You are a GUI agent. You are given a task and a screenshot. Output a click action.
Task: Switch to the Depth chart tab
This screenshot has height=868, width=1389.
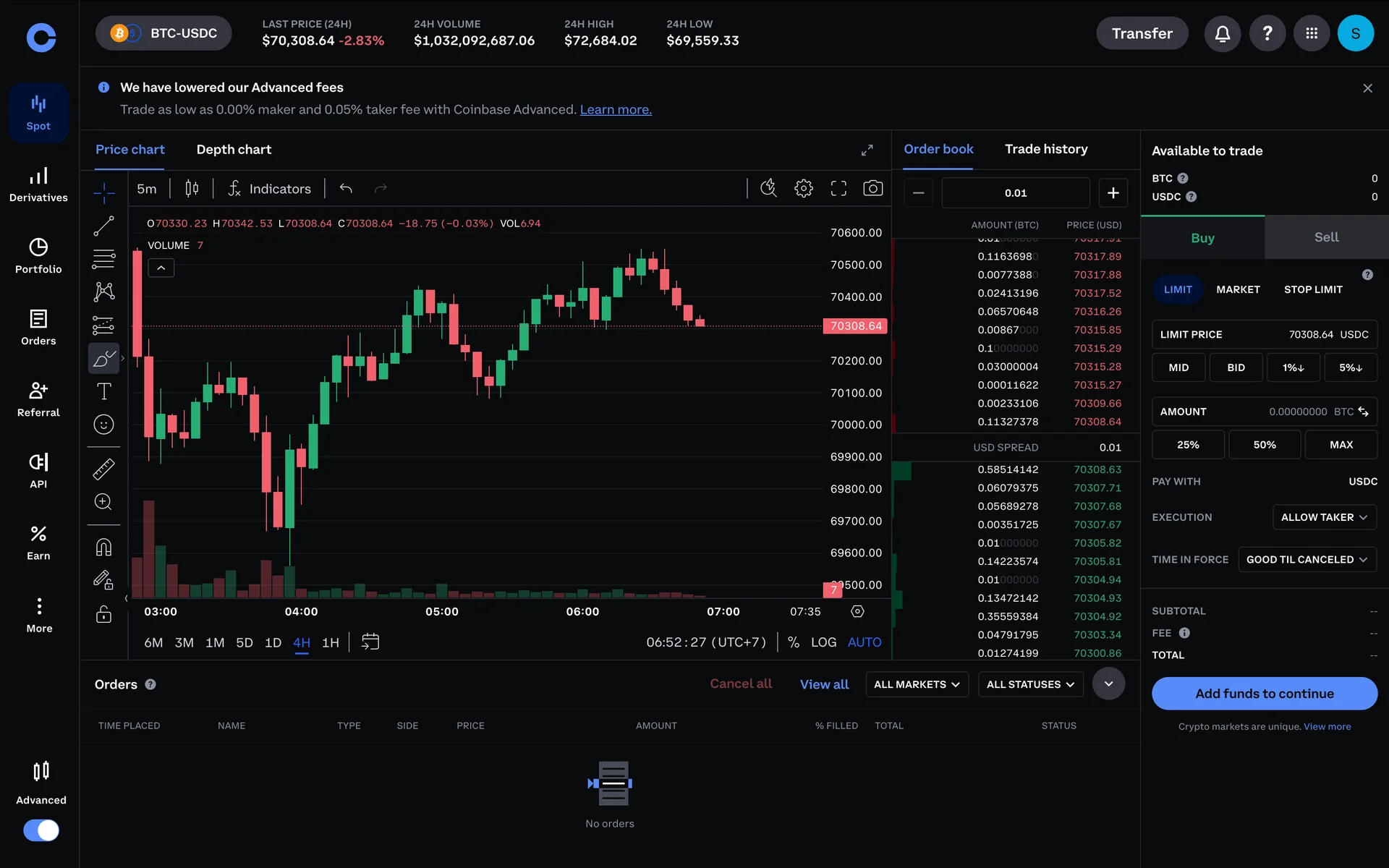pos(234,150)
